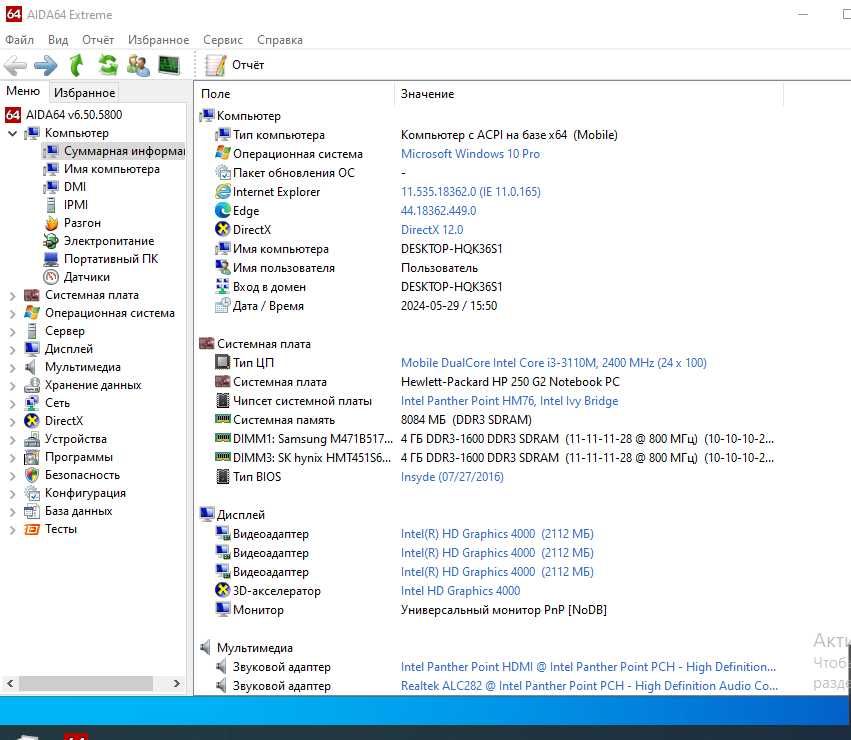Collapse the Компьютер tree node
This screenshot has height=740, width=851.
click(x=12, y=133)
